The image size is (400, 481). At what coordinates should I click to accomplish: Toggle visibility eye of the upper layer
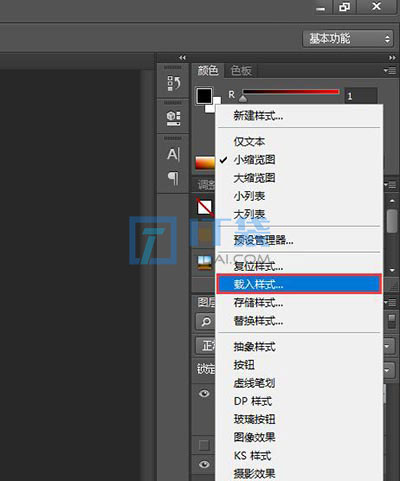point(204,394)
